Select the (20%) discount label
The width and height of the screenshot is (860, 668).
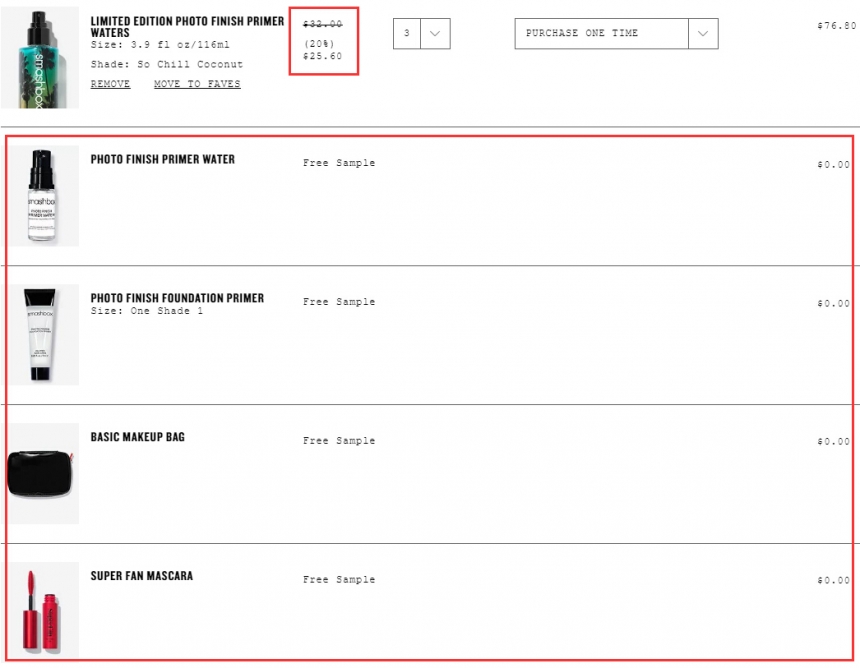(319, 44)
